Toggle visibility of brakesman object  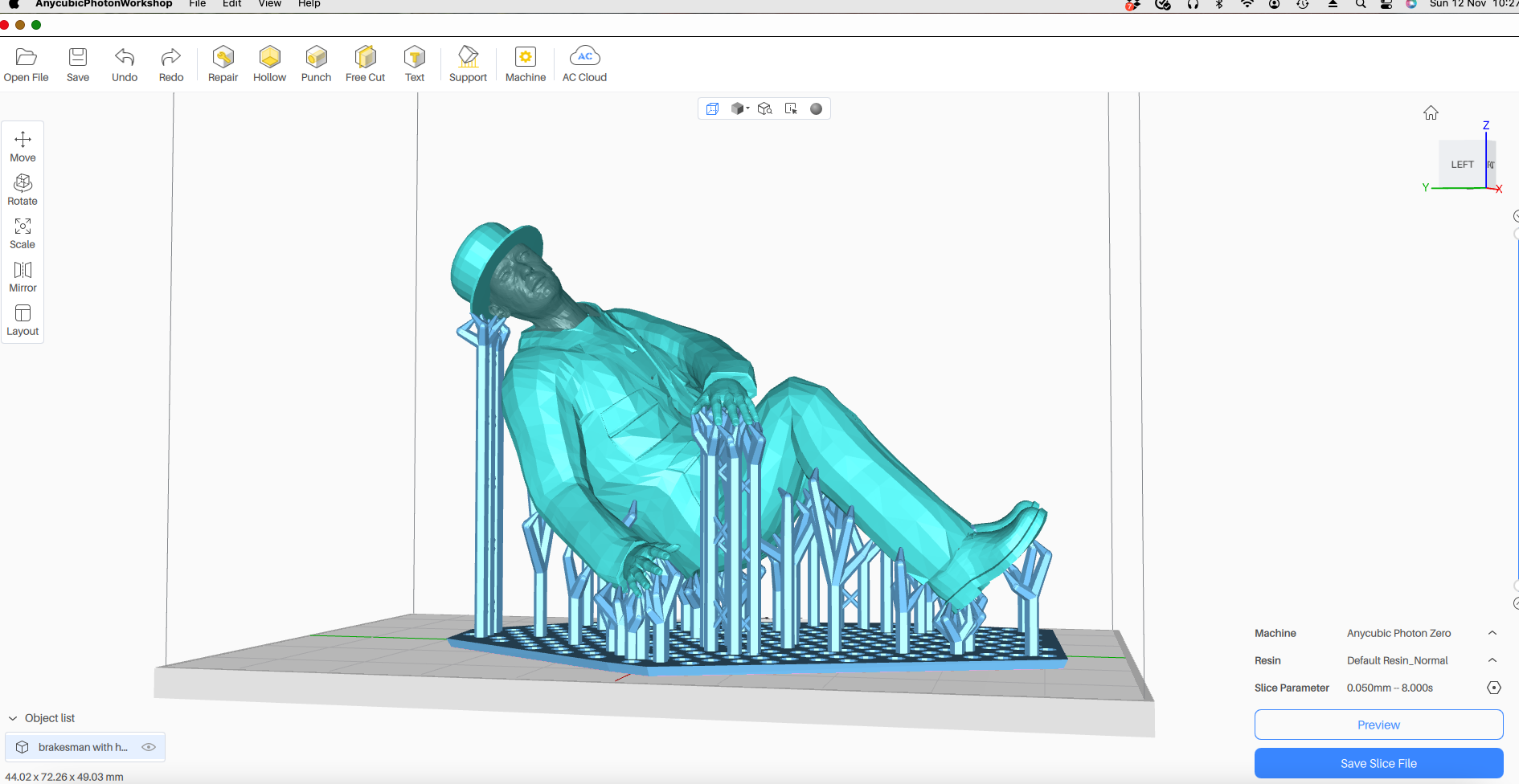point(149,747)
